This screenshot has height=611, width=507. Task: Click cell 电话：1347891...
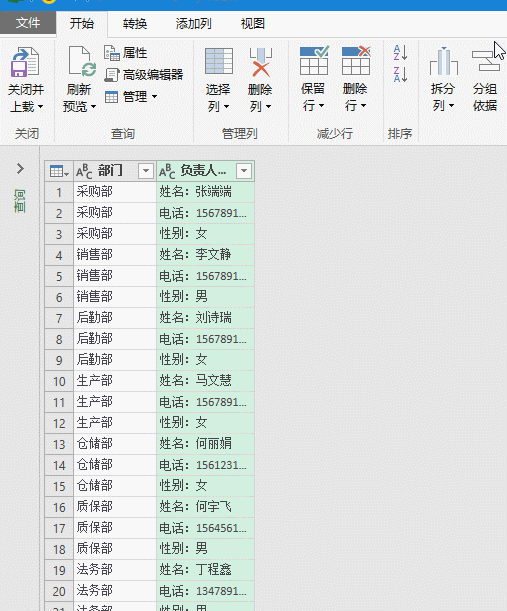tap(205, 591)
